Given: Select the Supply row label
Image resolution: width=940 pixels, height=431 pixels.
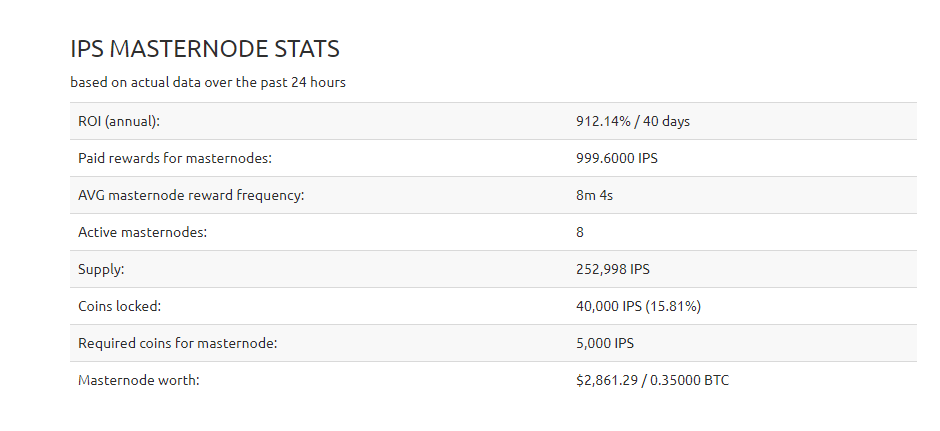Looking at the screenshot, I should [x=101, y=270].
